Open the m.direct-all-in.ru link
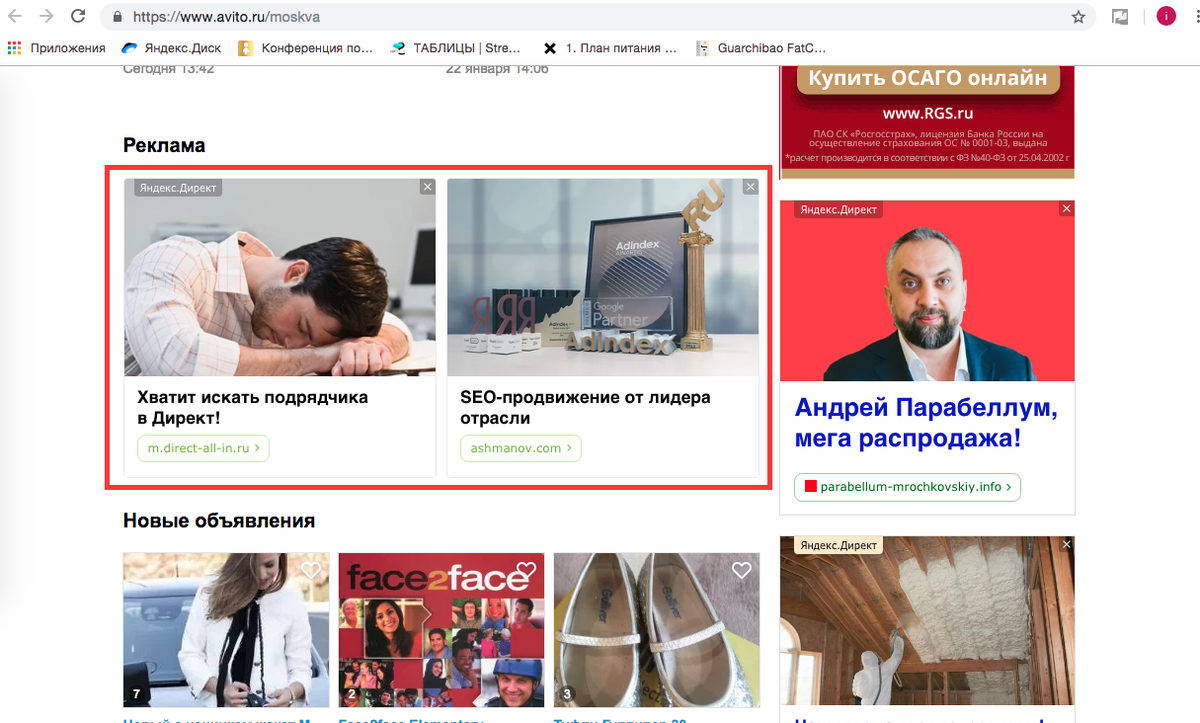 pos(203,448)
